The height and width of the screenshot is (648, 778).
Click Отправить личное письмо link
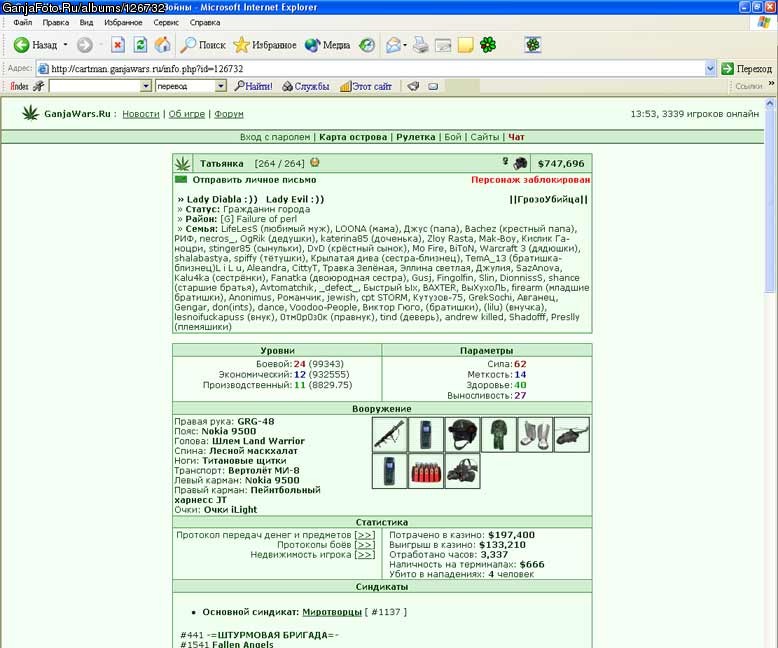coord(255,180)
